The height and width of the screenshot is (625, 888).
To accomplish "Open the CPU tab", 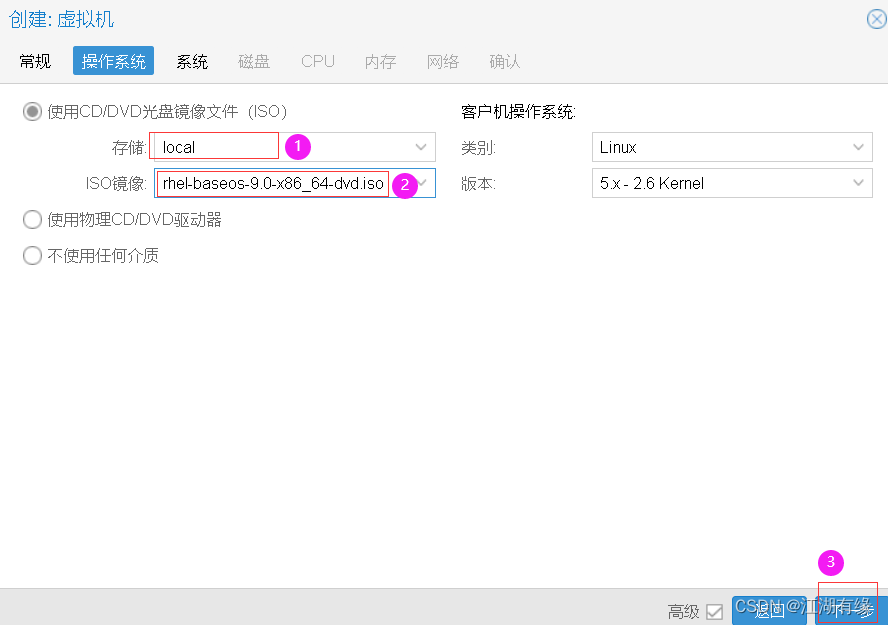I will pyautogui.click(x=317, y=61).
